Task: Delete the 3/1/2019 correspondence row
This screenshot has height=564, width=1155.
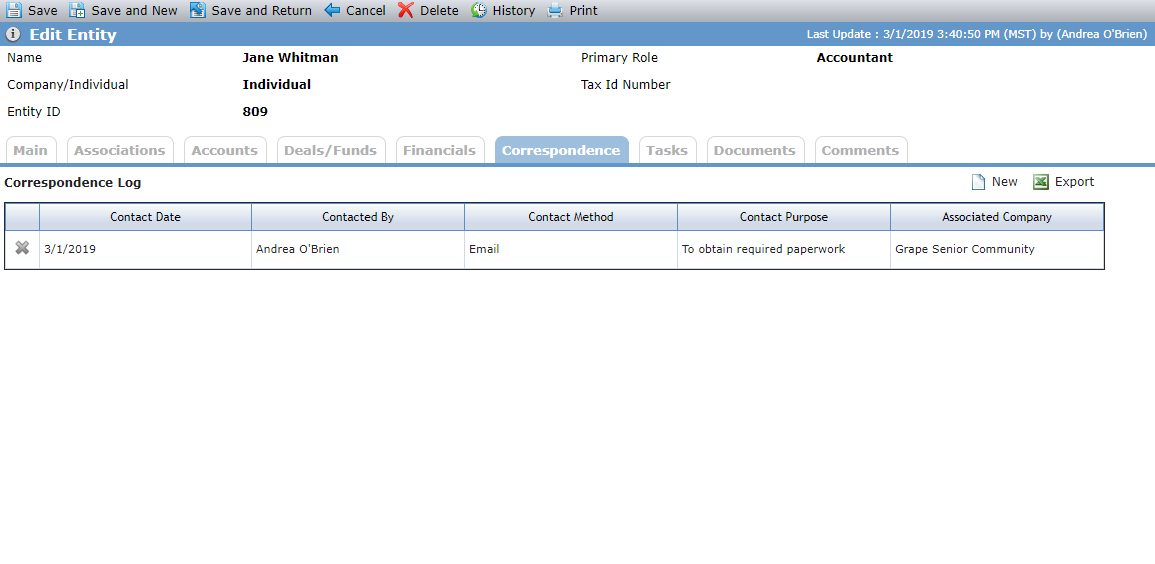Action: [x=22, y=248]
